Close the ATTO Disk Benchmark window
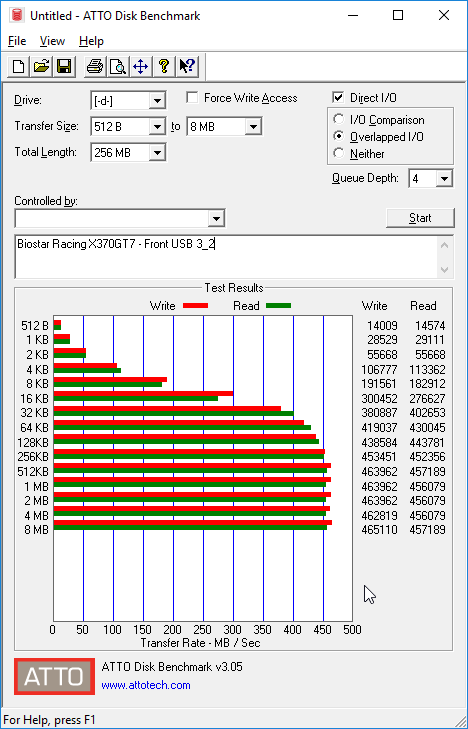The height and width of the screenshot is (729, 468). [444, 15]
